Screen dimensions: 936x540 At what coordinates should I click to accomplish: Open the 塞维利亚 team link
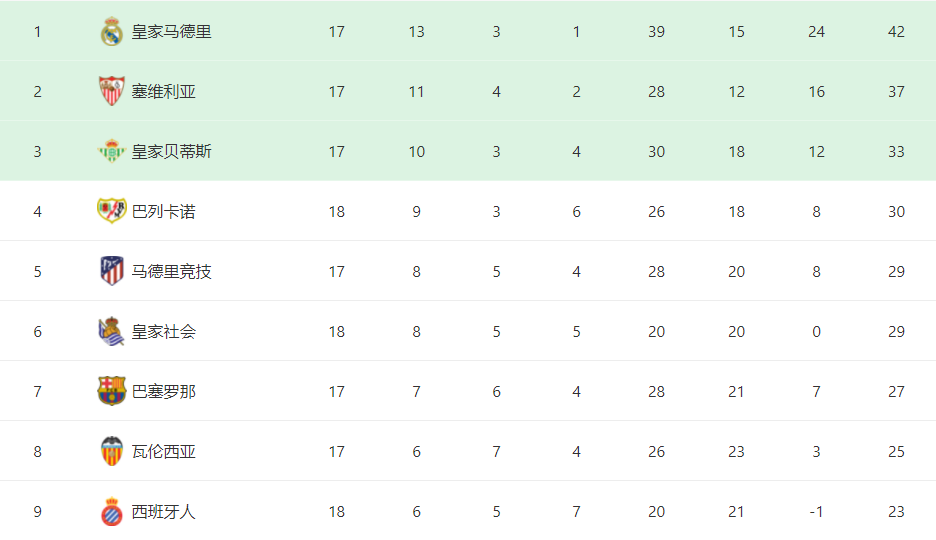coord(164,91)
